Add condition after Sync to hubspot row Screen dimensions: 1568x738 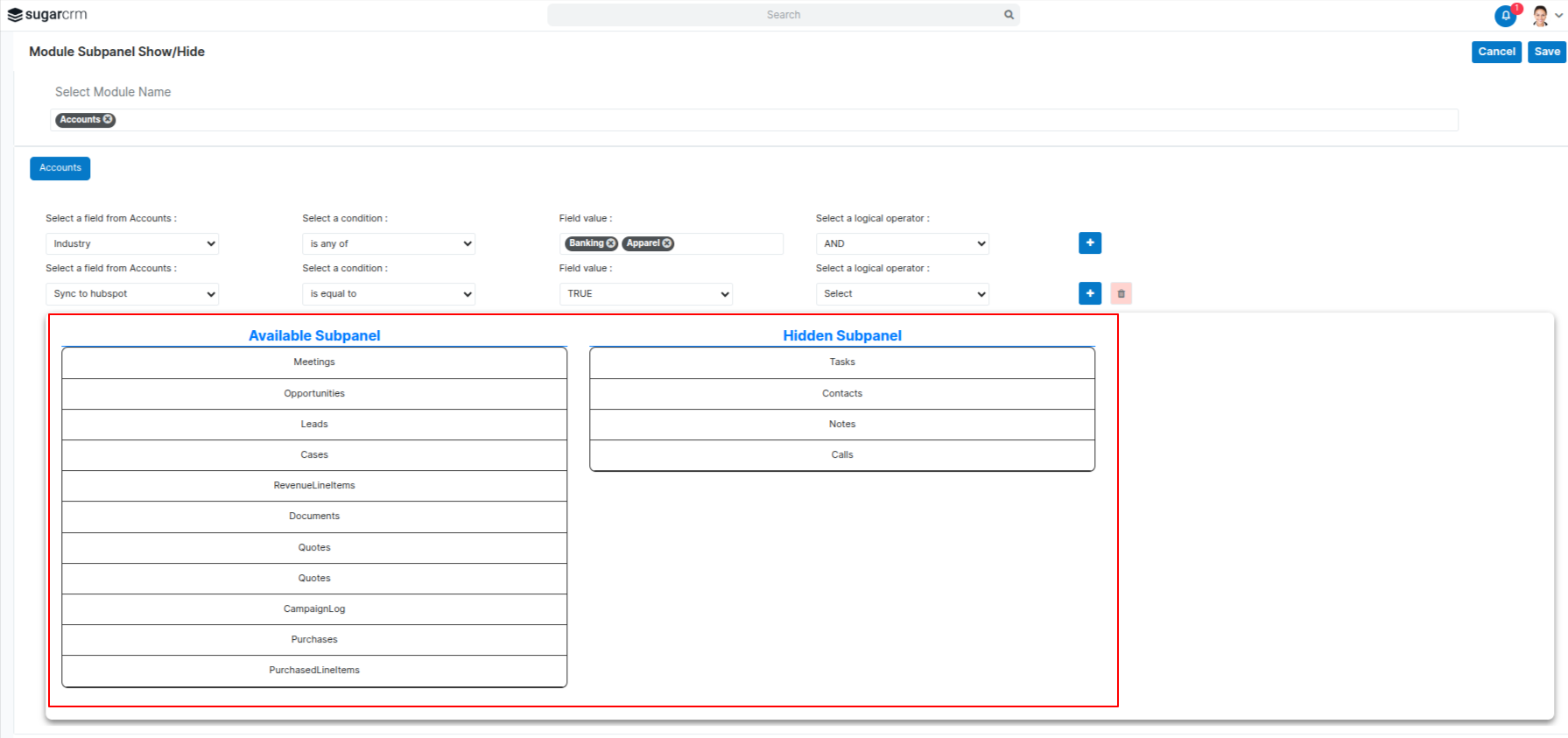click(1090, 293)
